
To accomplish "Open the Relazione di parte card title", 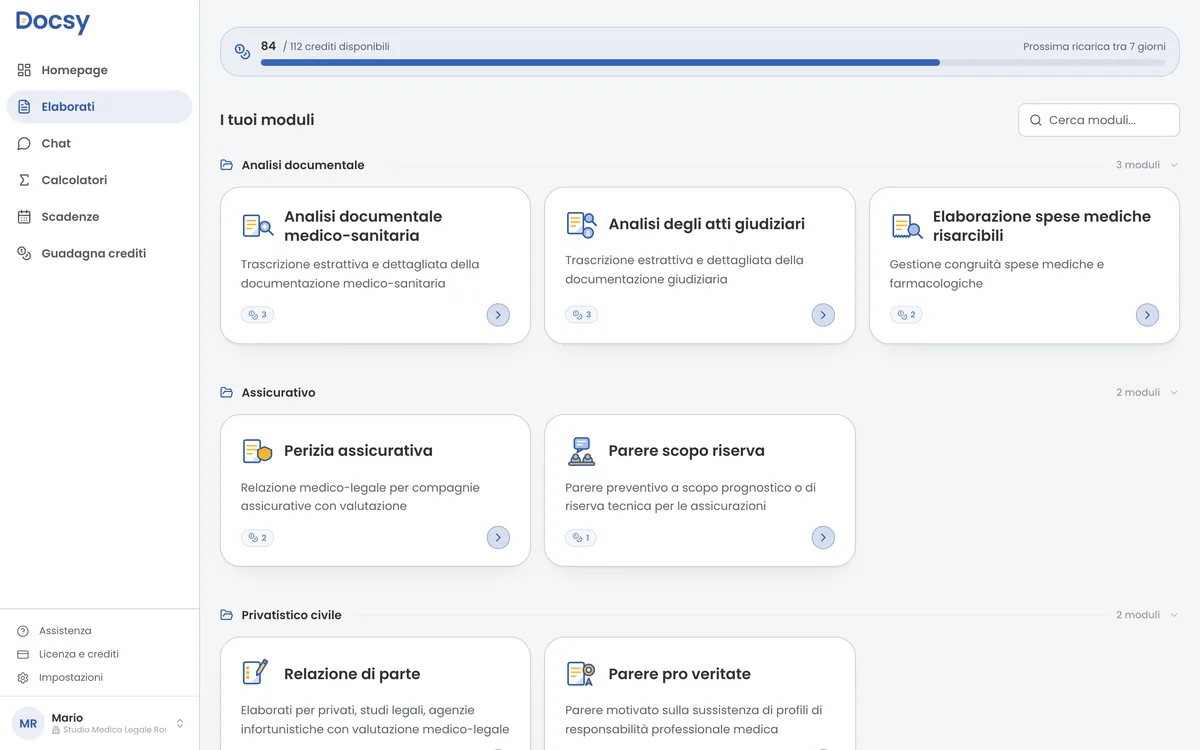I will (352, 674).
